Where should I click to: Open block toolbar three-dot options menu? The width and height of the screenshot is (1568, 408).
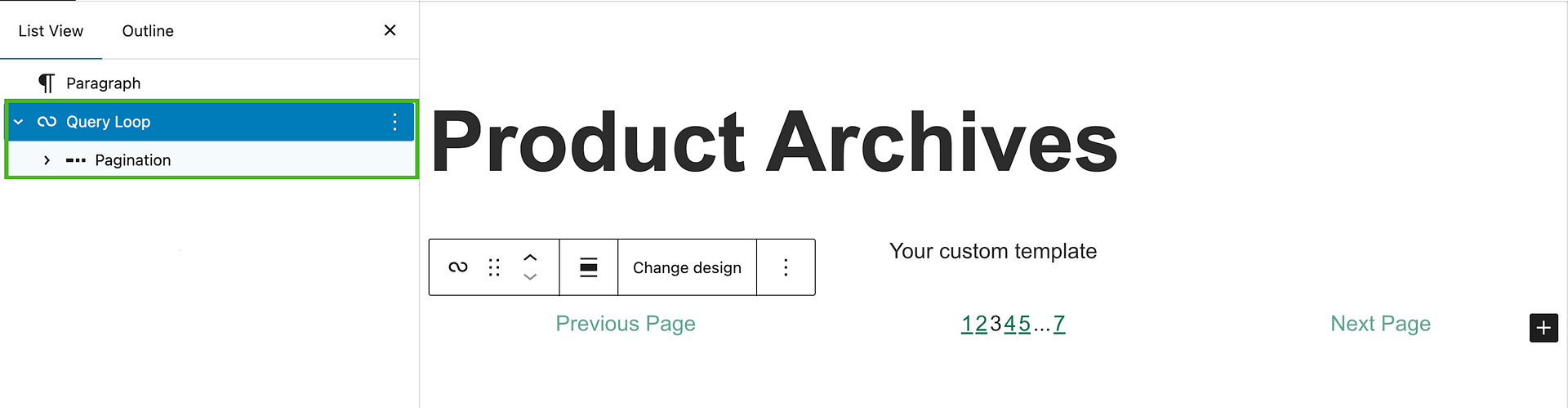tap(786, 267)
